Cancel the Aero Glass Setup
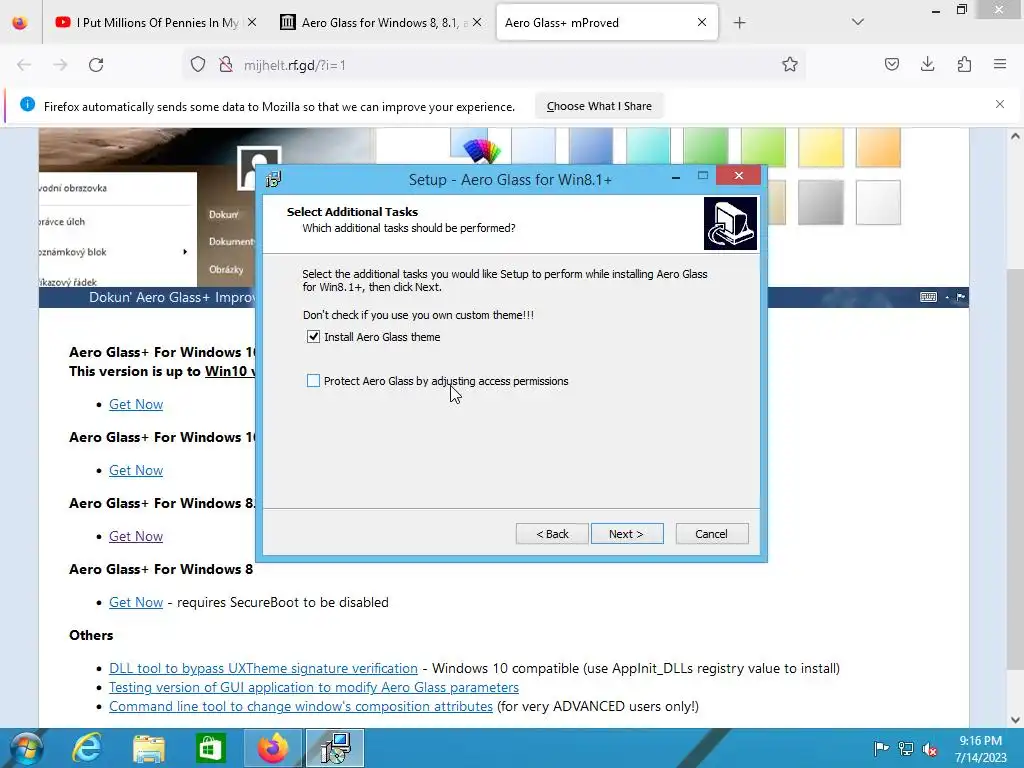 click(x=712, y=534)
